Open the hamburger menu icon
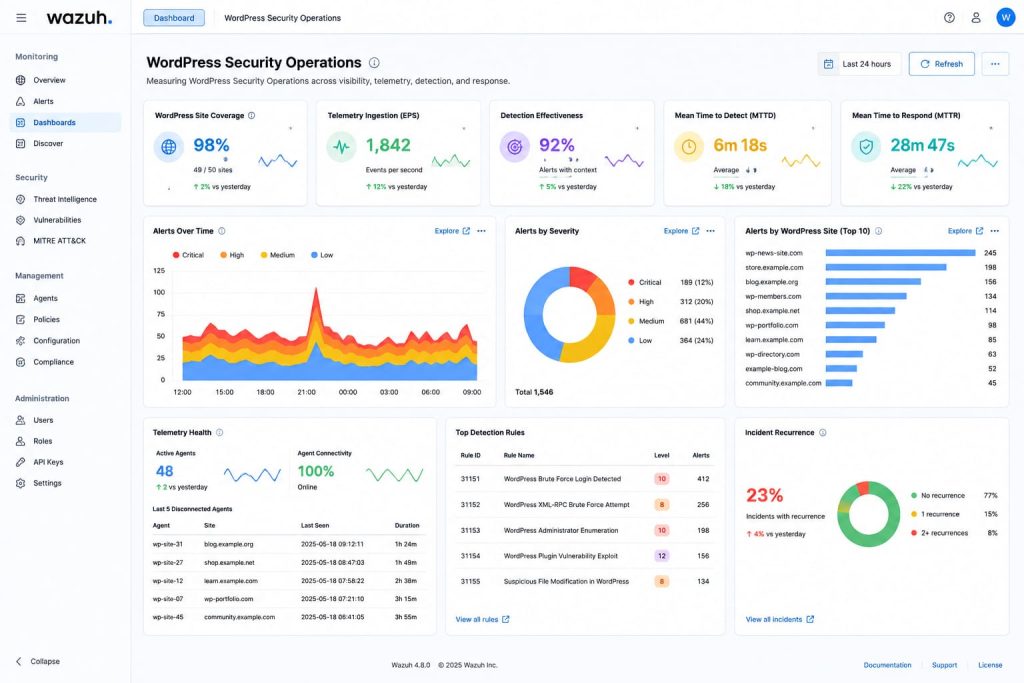Screen dimensions: 1024x683 coord(21,18)
